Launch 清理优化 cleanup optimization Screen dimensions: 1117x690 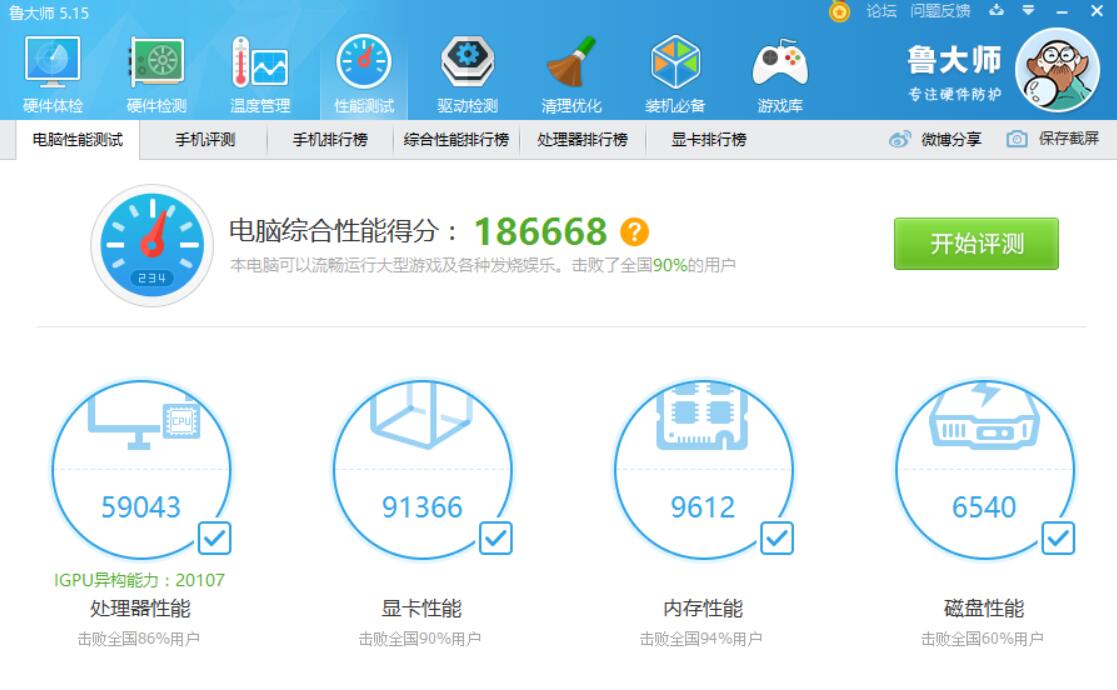572,70
